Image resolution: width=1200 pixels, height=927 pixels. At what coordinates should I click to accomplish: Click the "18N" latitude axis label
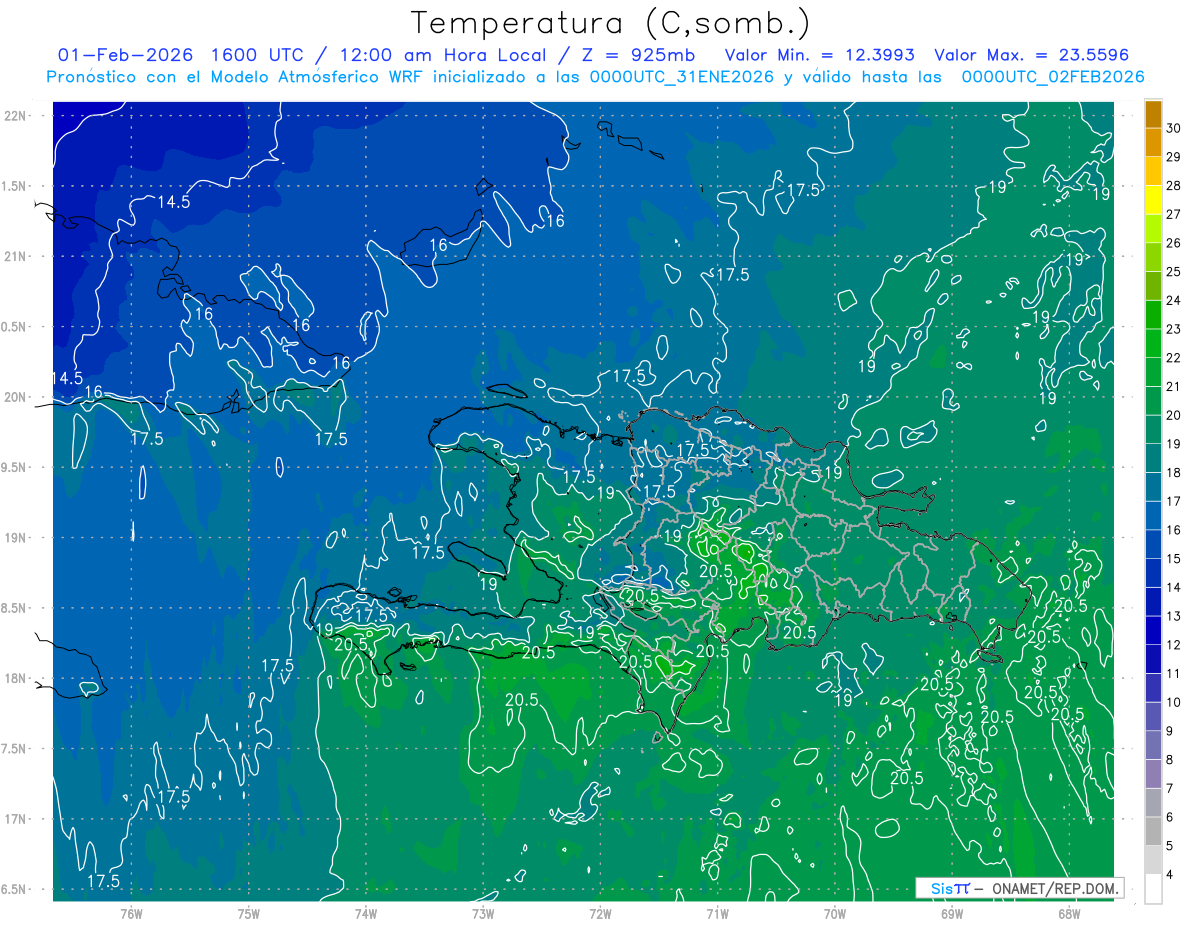(14, 678)
